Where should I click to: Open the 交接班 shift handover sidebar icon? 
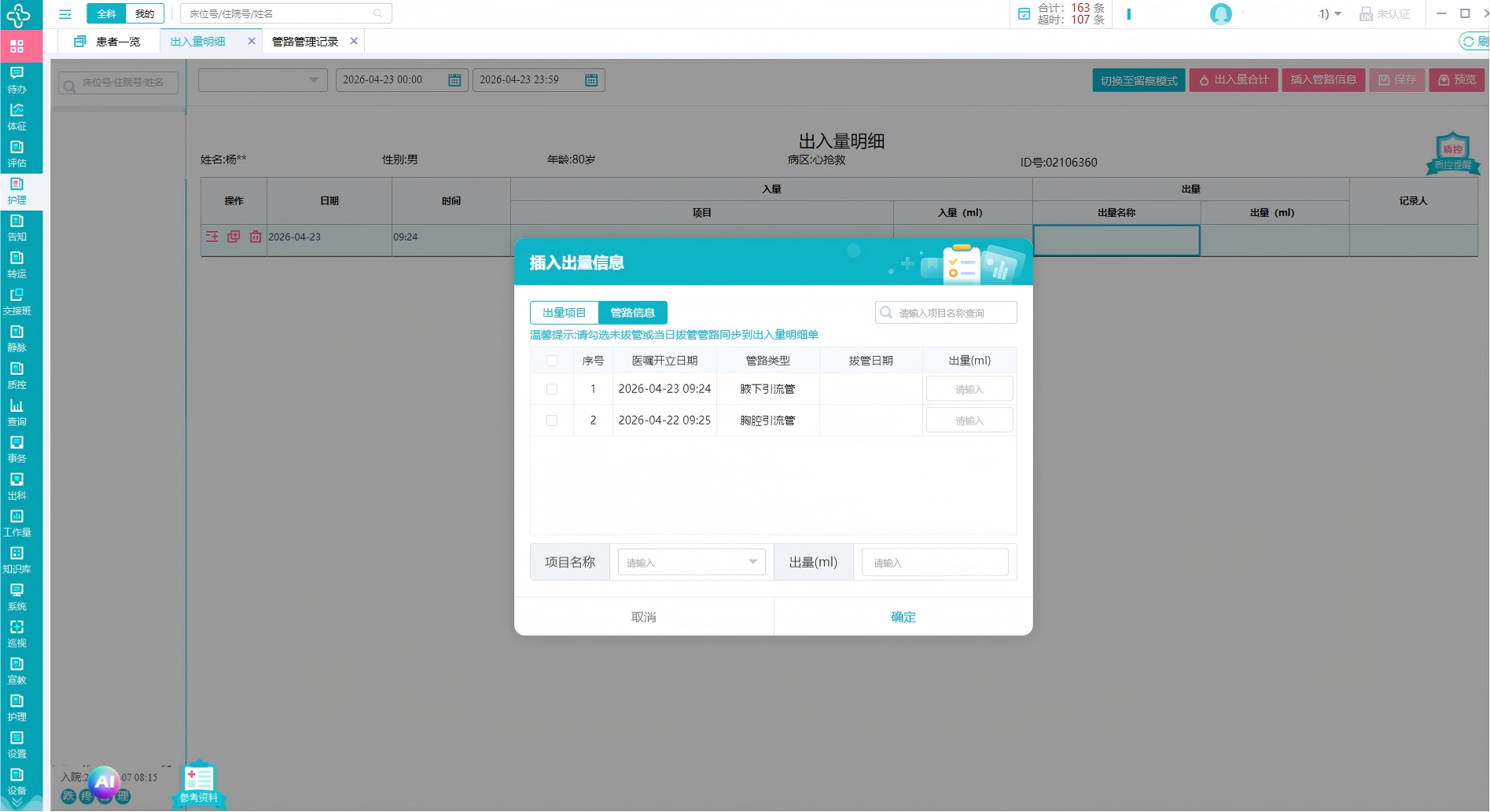[17, 301]
